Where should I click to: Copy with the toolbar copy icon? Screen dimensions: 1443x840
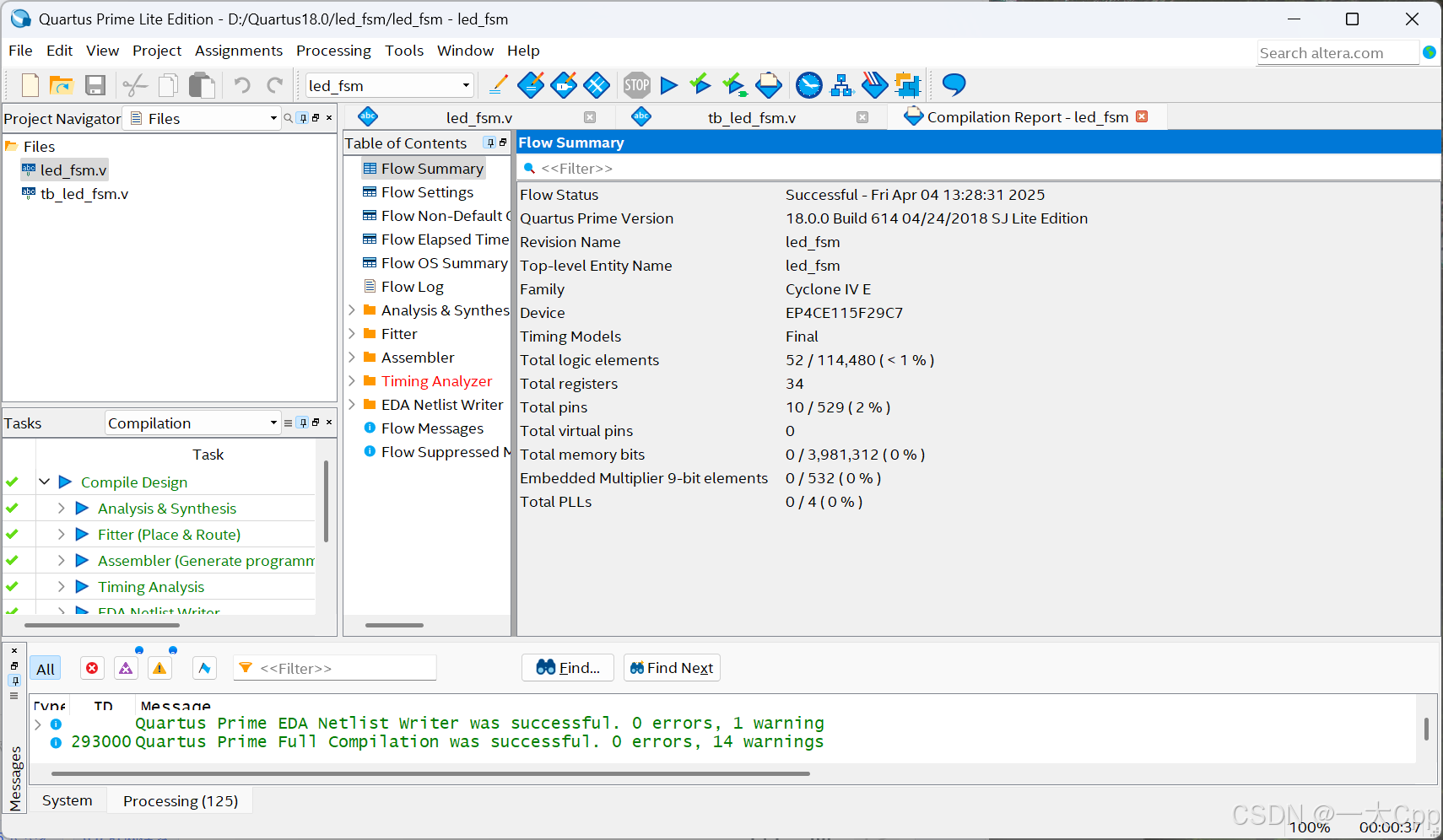(x=168, y=85)
